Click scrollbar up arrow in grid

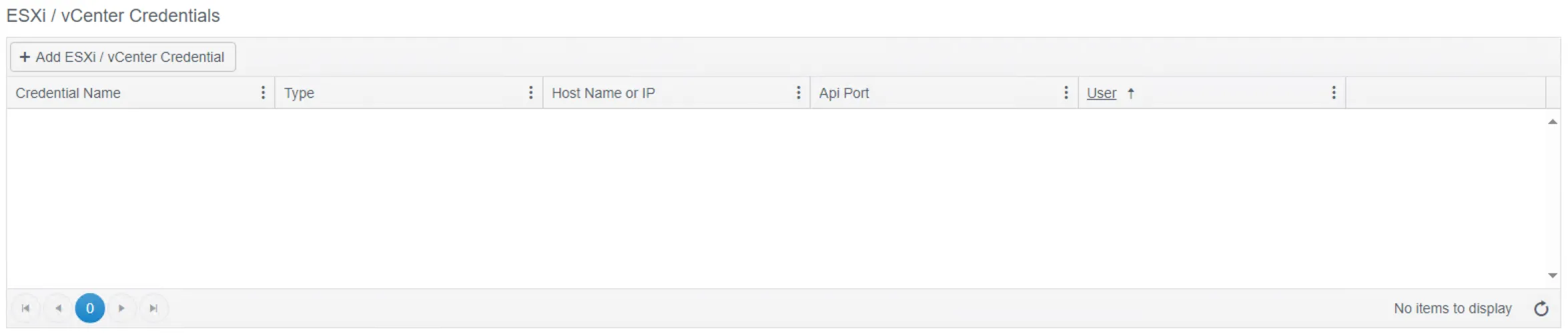point(1553,121)
